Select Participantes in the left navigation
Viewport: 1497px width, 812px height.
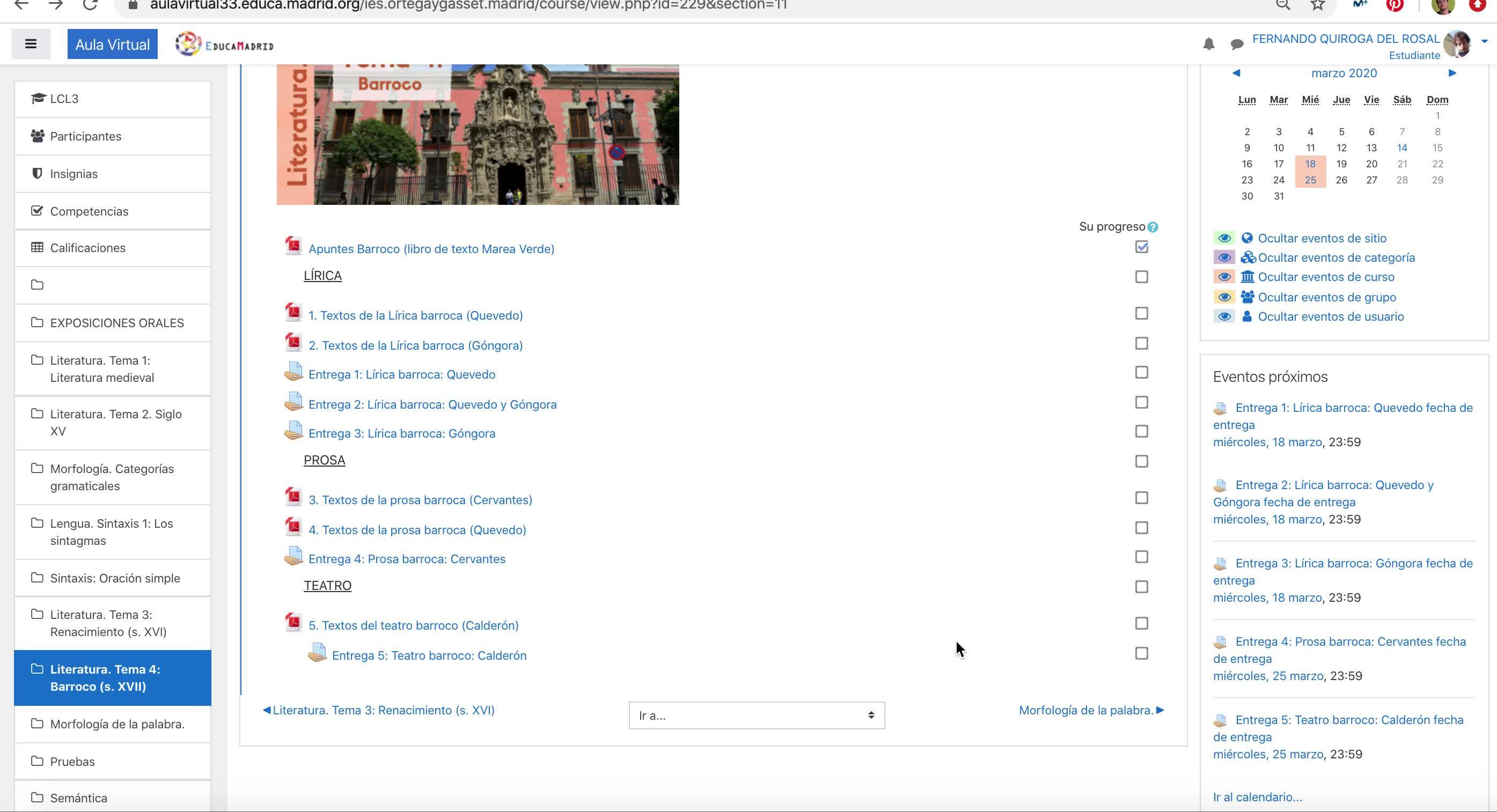pos(85,136)
